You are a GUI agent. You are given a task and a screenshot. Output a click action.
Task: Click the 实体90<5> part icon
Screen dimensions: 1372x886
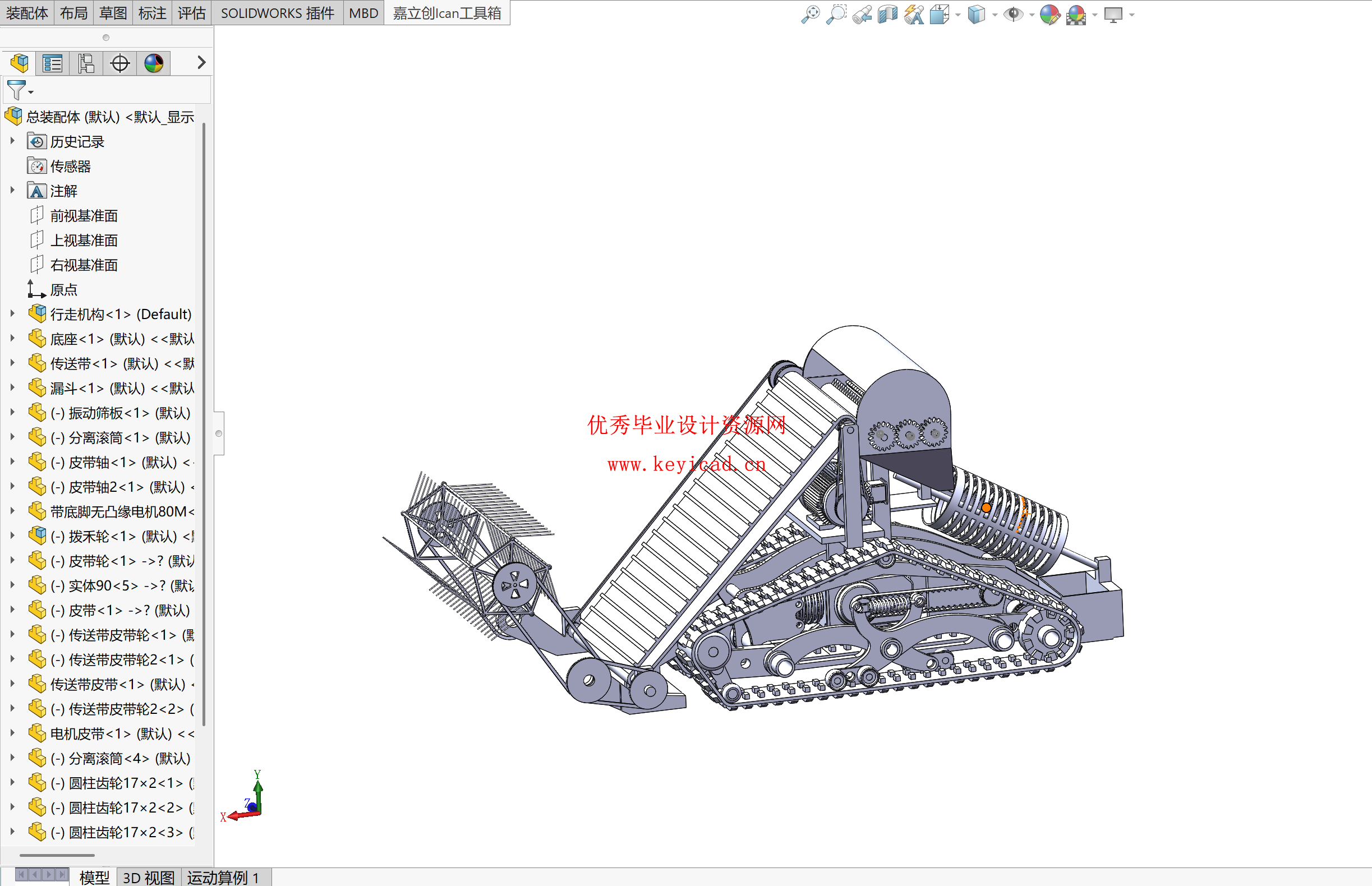click(x=38, y=585)
